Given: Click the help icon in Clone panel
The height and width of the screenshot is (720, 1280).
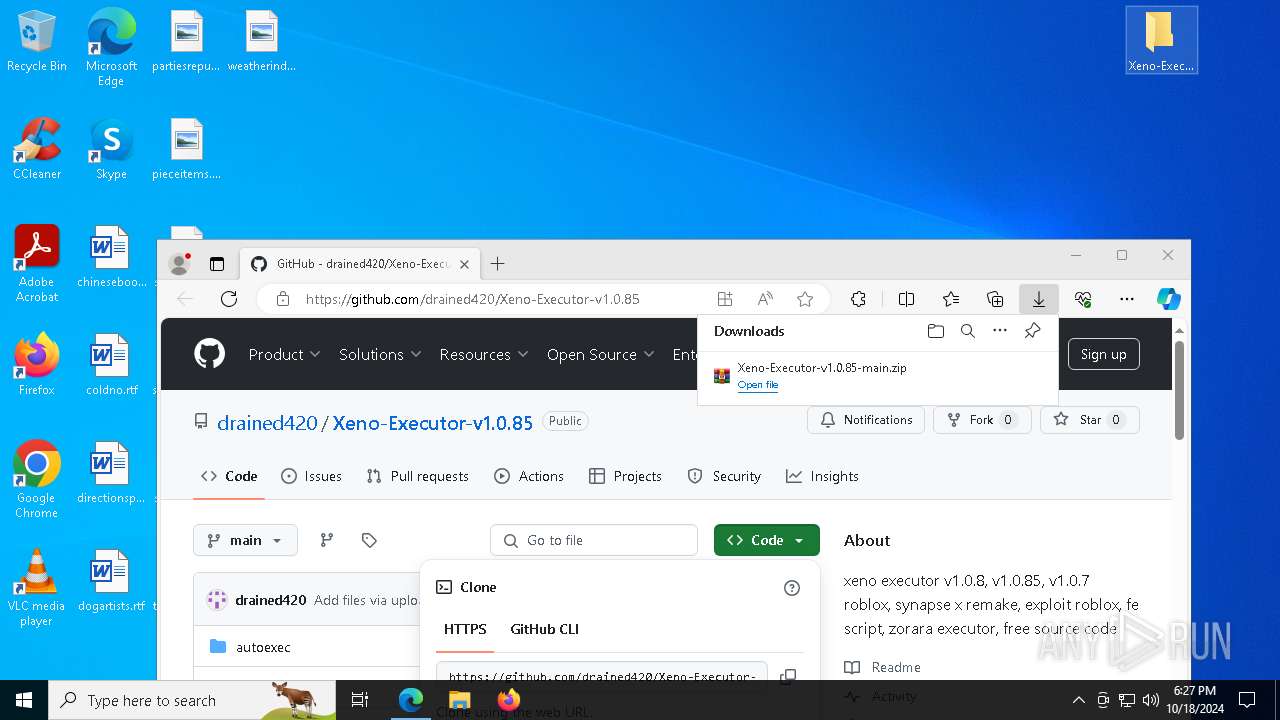Looking at the screenshot, I should pyautogui.click(x=792, y=588).
